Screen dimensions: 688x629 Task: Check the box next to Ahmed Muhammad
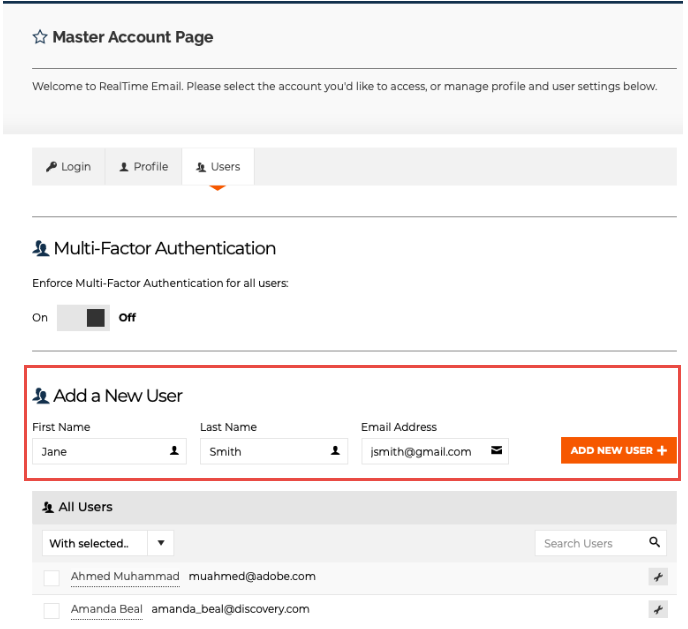click(x=52, y=577)
